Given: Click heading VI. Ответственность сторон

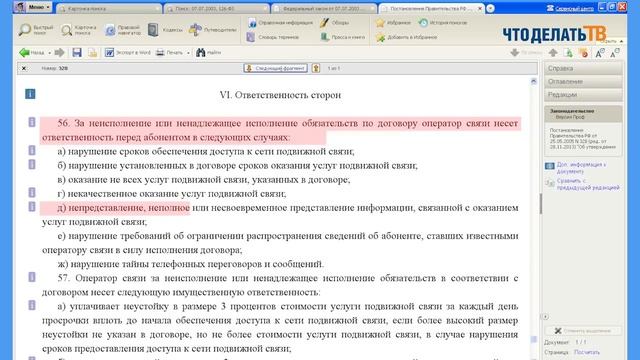Looking at the screenshot, I should [280, 95].
